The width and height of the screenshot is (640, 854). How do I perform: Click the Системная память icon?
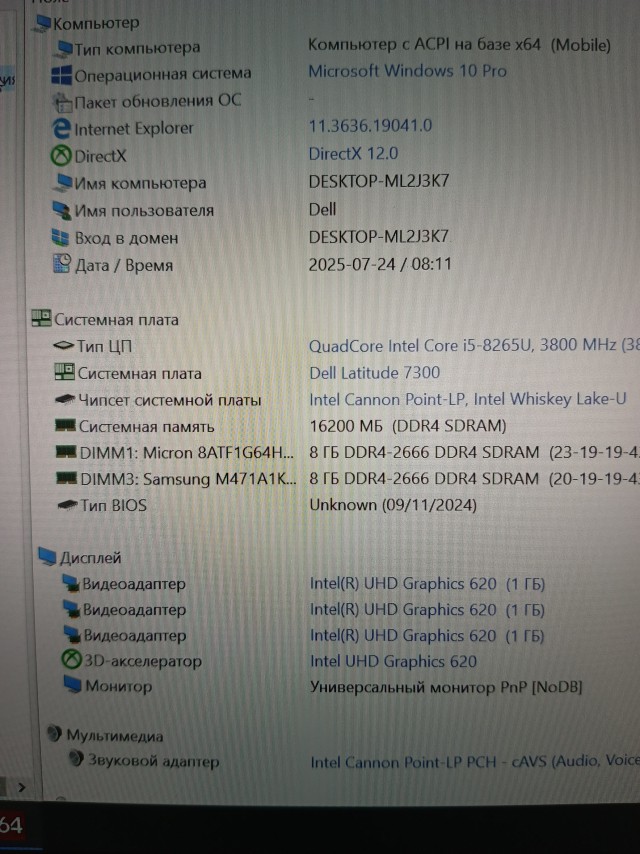tap(66, 426)
